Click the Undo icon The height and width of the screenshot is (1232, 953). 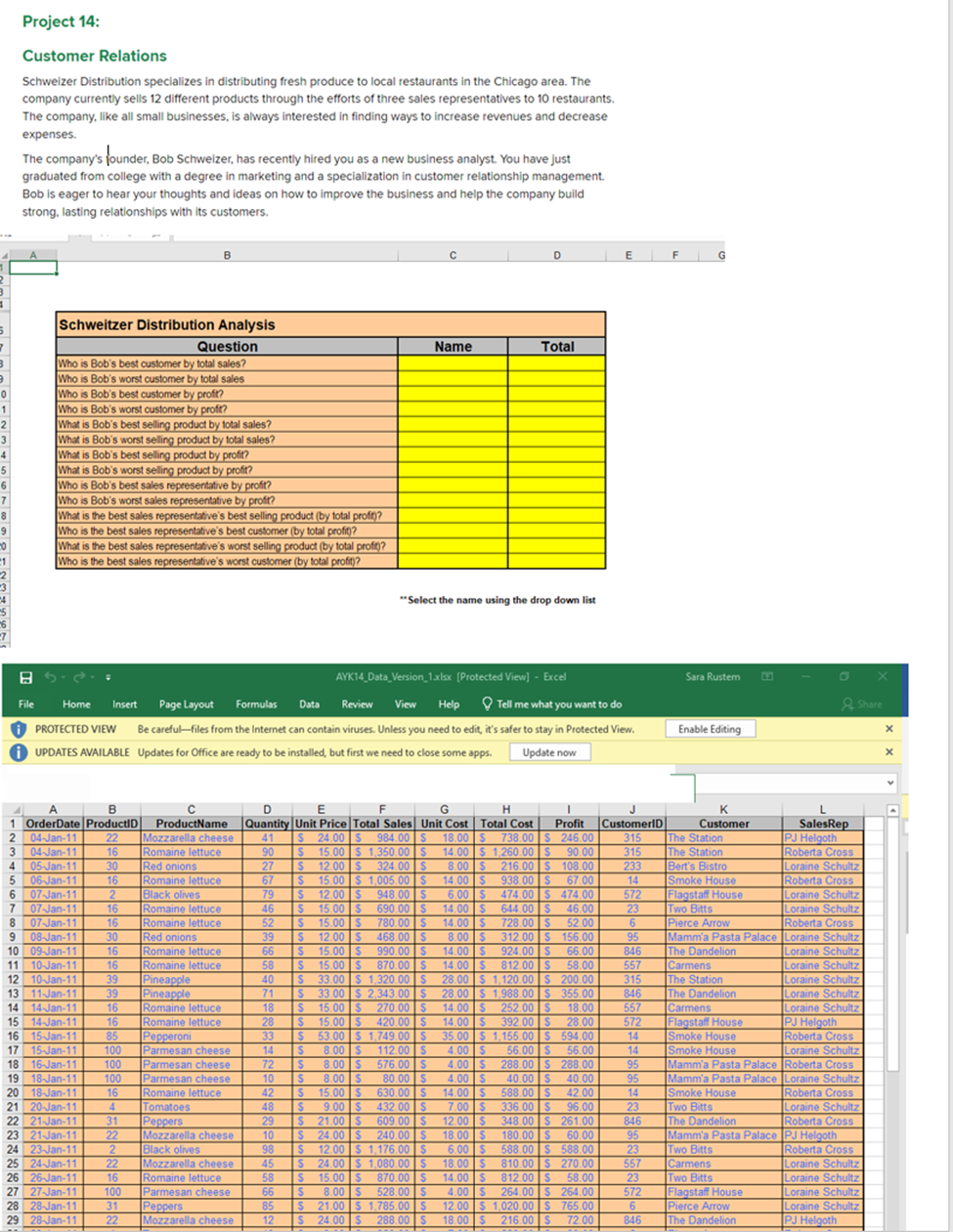[x=51, y=676]
